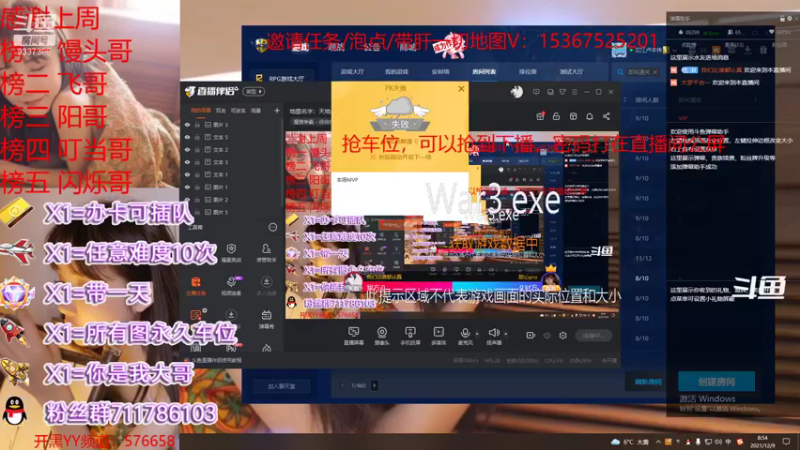Open 斗鱼直播伴侣使用教程 link
Viewport: 800px width, 450px height.
(217, 360)
